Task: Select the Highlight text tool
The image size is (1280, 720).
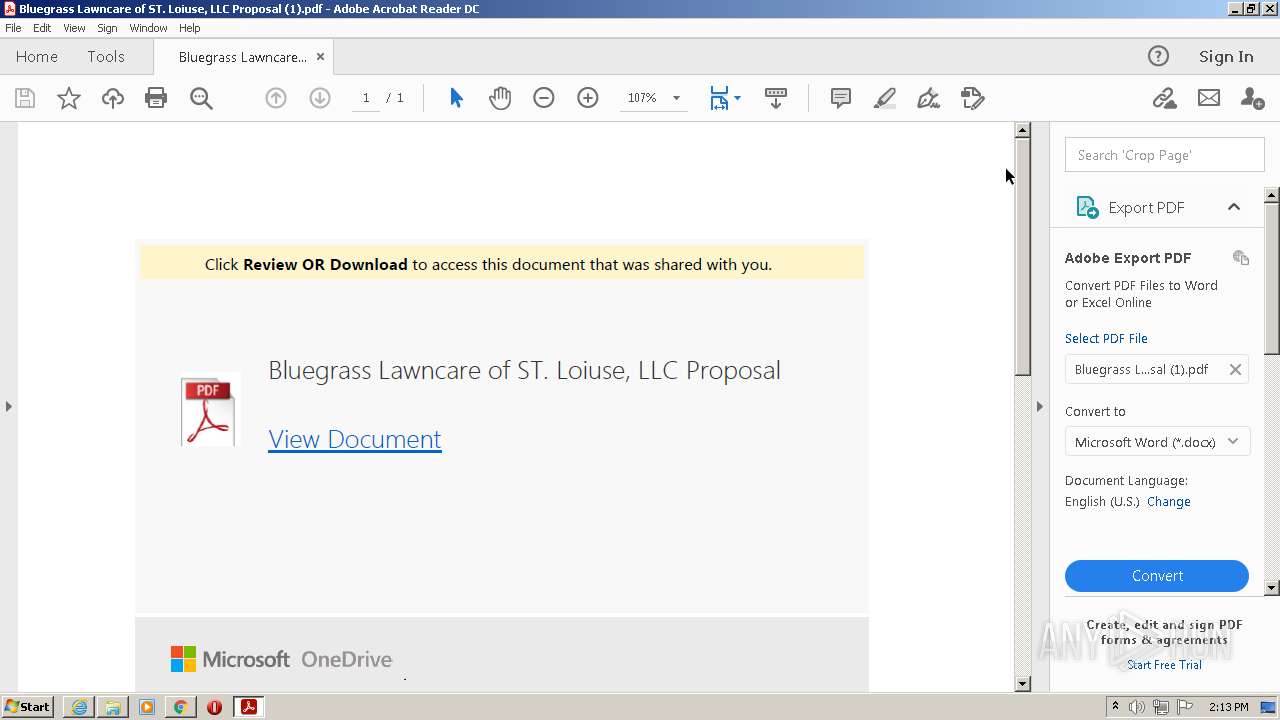Action: [885, 98]
